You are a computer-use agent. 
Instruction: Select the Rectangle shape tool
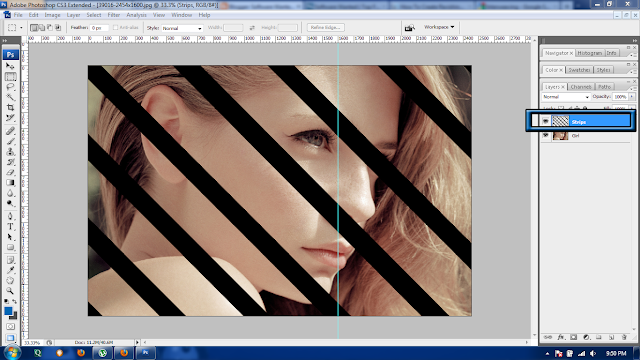[10, 247]
